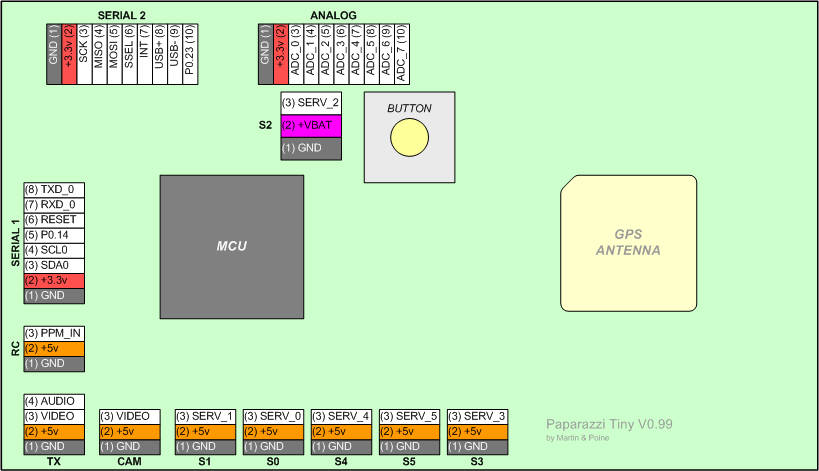Click the SERIAL 2 header label
Screen dimensions: 819x471
pyautogui.click(x=122, y=16)
